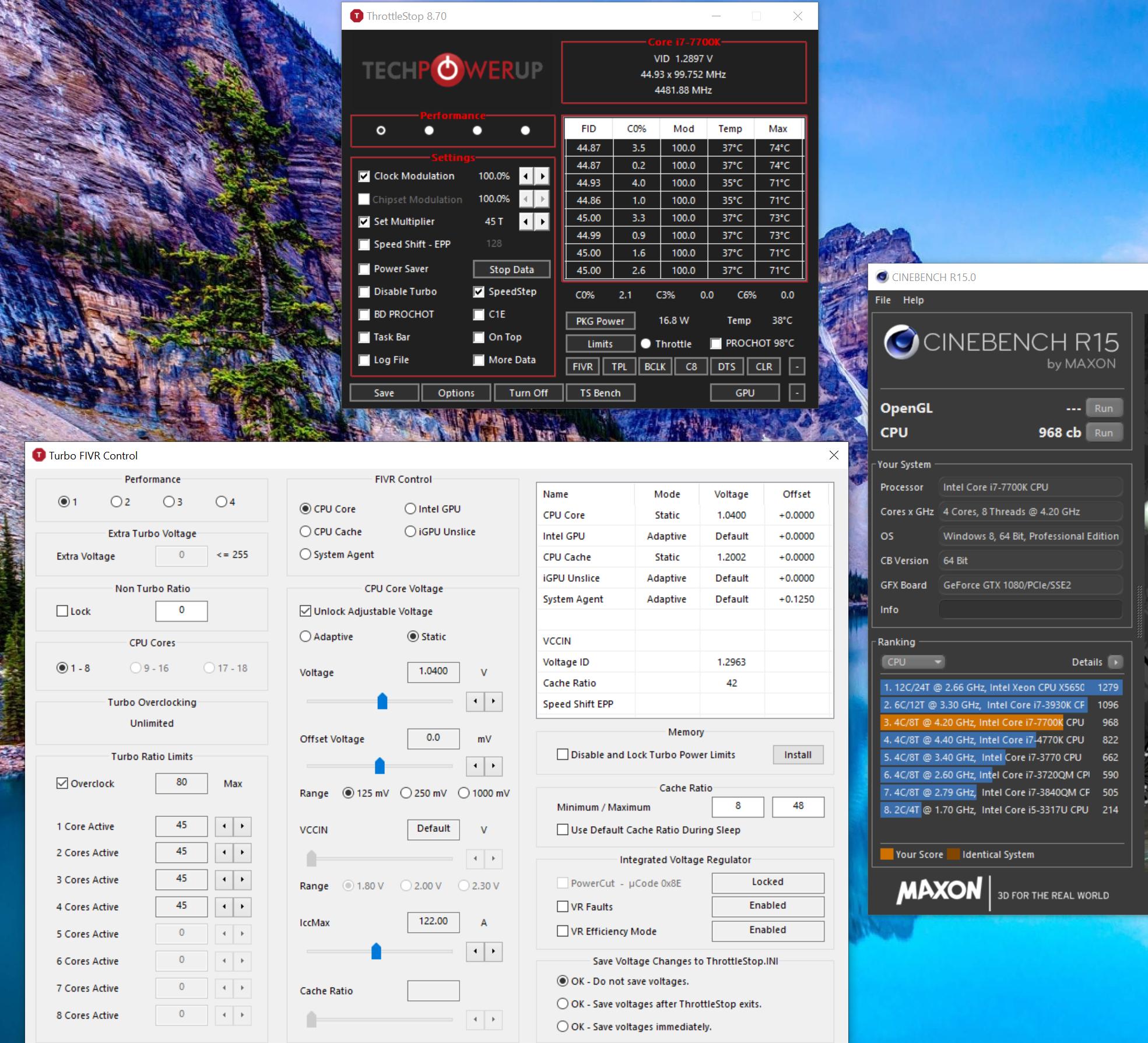Clear data with the CLR button
Screen dimensions: 1148x1043
coord(764,367)
